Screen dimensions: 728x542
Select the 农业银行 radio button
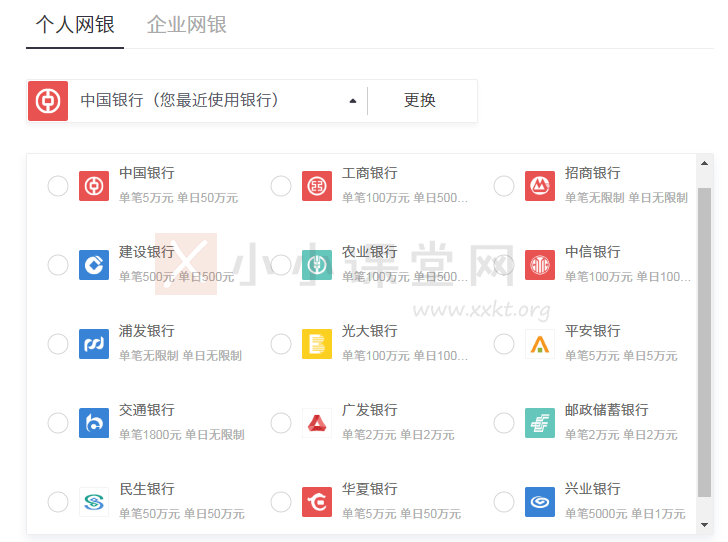click(281, 265)
